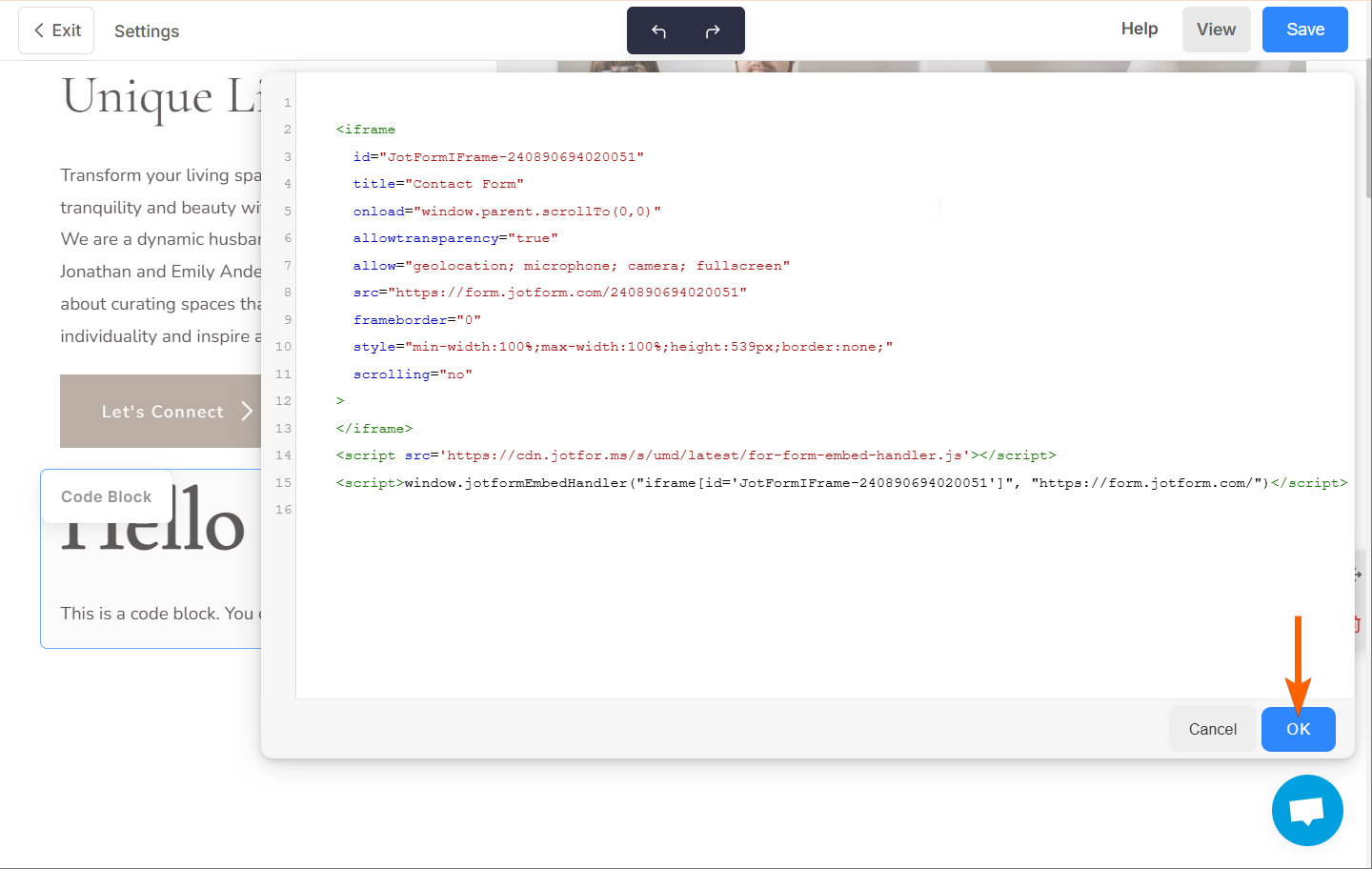Screen dimensions: 1372x869
Task: Confirm the code with OK
Action: [x=1299, y=729]
